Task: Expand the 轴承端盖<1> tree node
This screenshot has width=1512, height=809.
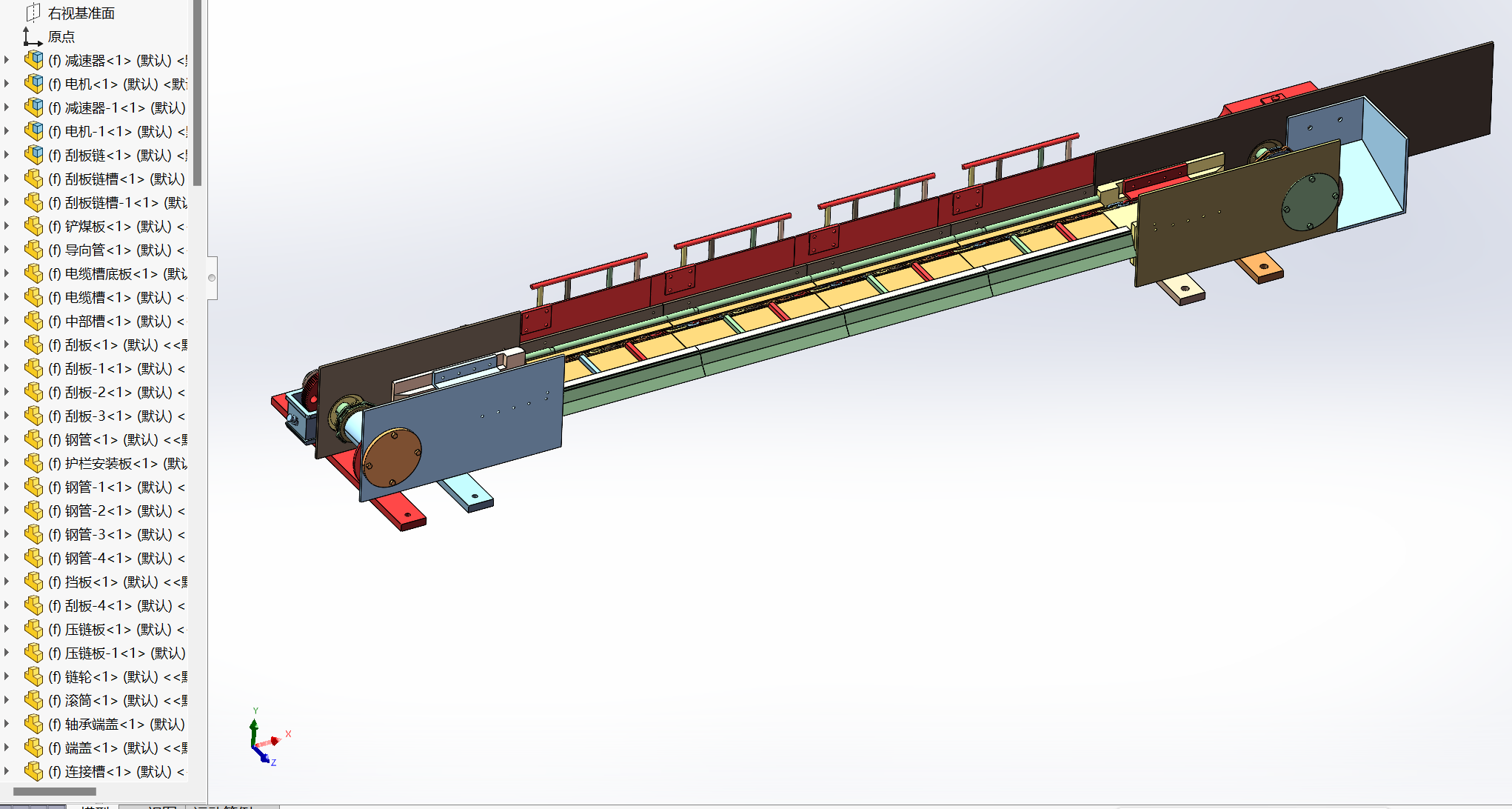Action: [x=7, y=724]
